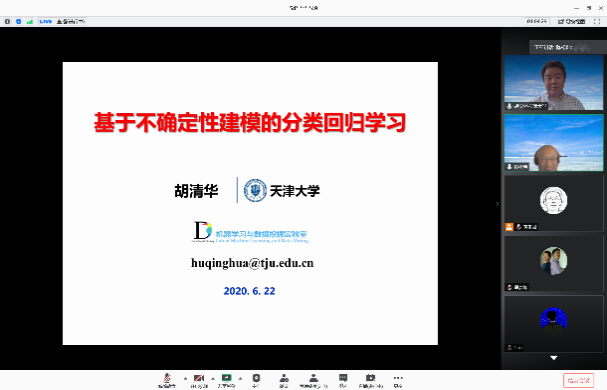Click the green network signal bars icon
This screenshot has width=607, height=390.
(29, 21)
